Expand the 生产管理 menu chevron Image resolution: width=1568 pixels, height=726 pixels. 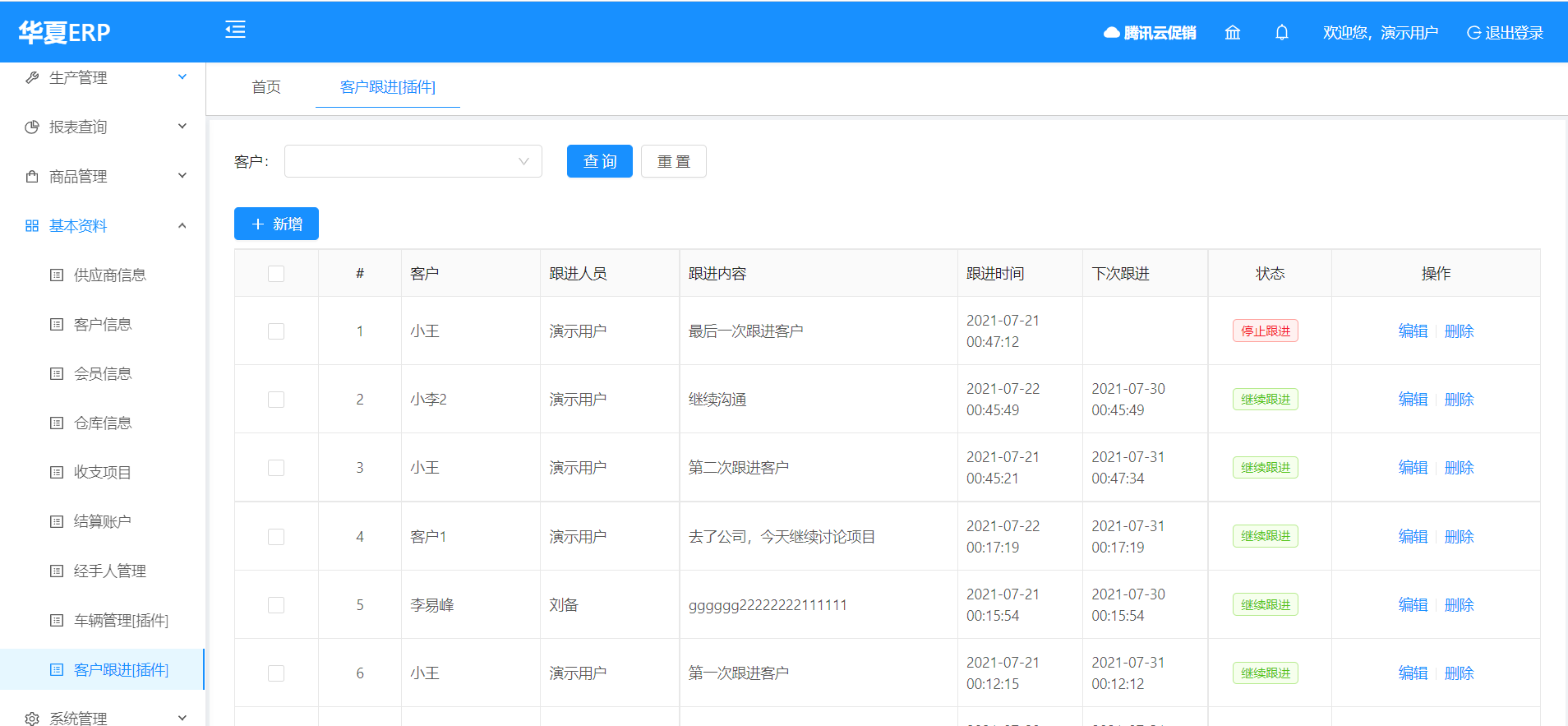click(x=182, y=76)
